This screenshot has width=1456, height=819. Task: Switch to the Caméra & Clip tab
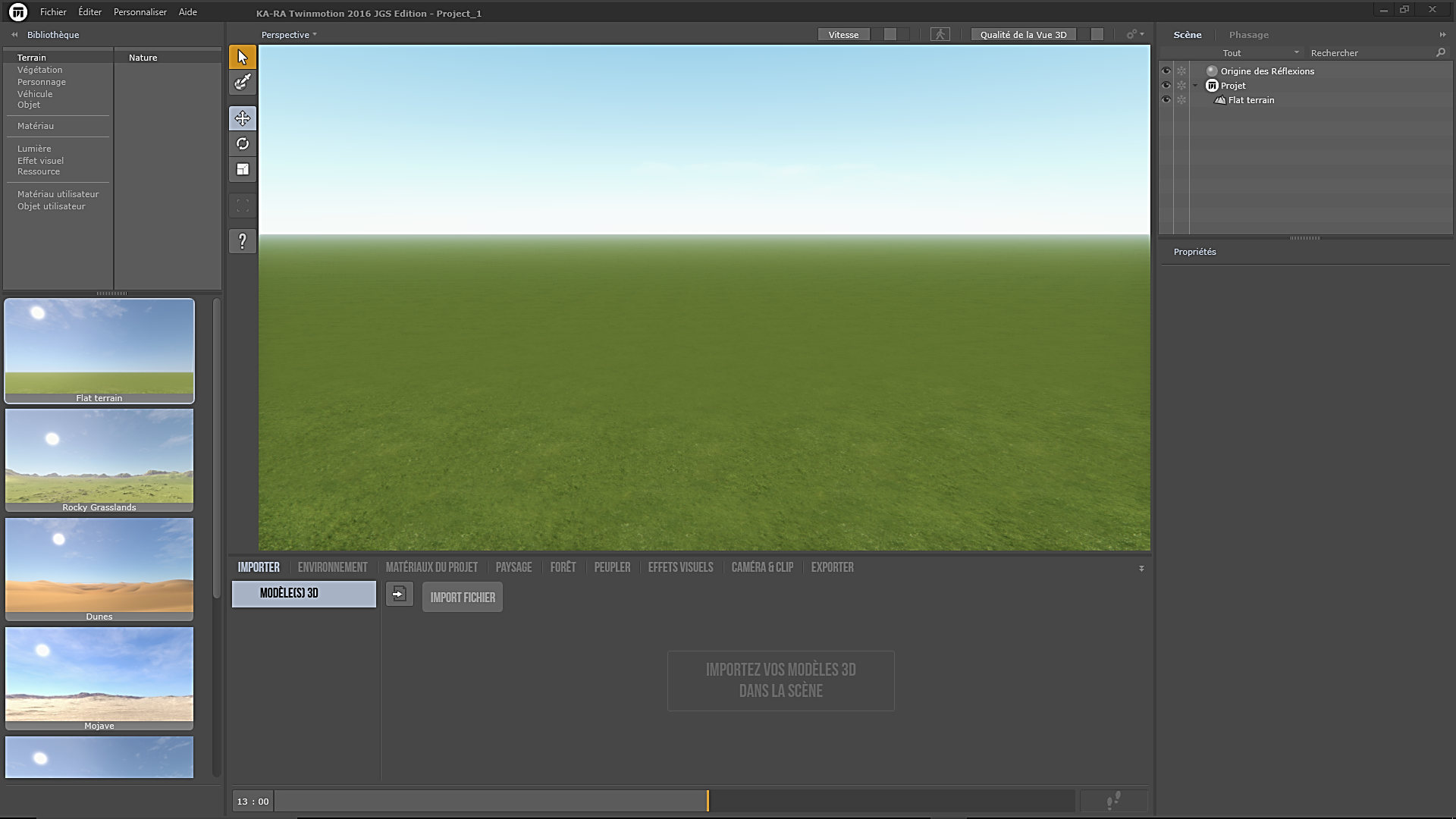(x=762, y=567)
